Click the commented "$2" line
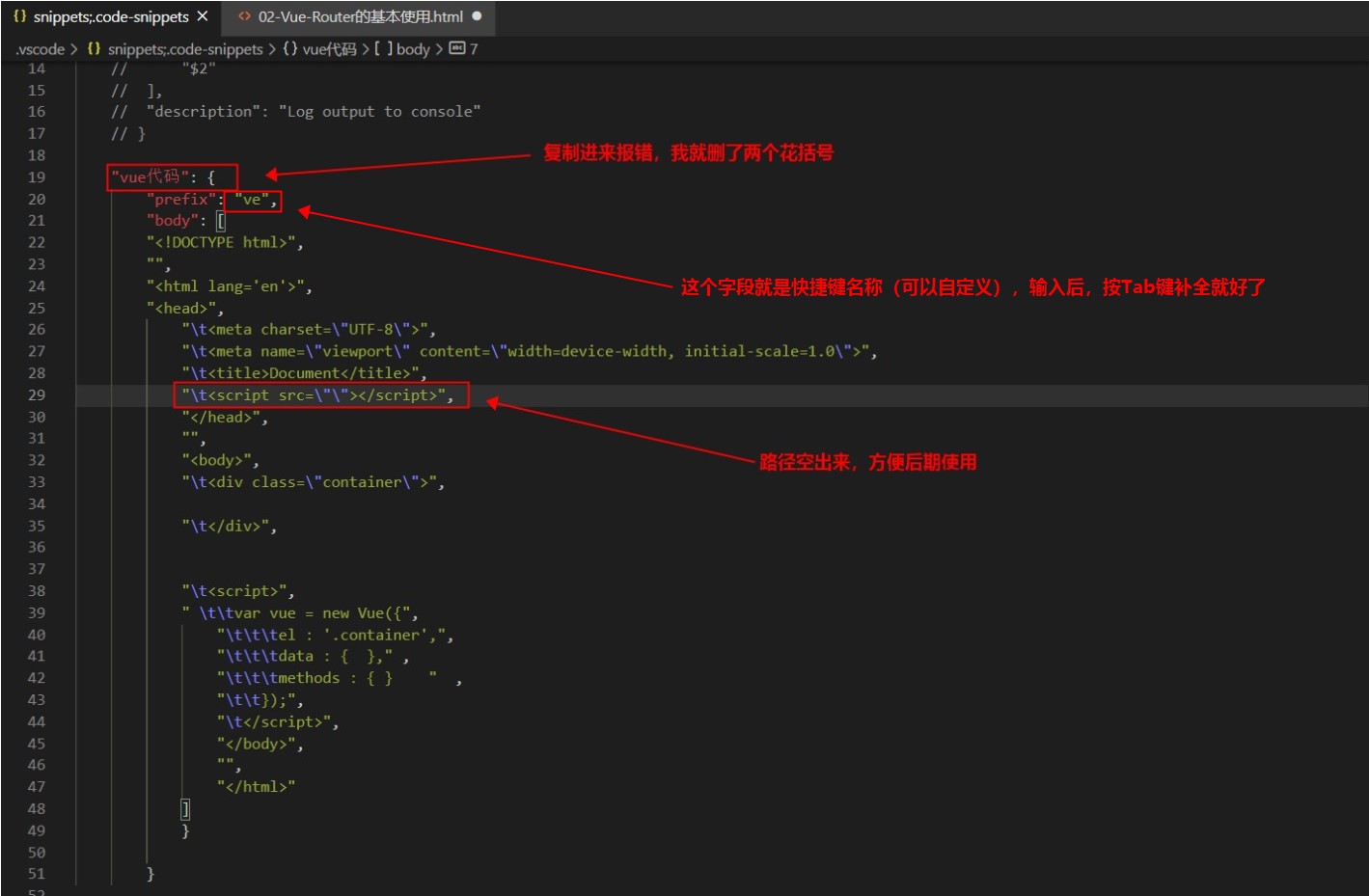1369x896 pixels. pos(163,68)
